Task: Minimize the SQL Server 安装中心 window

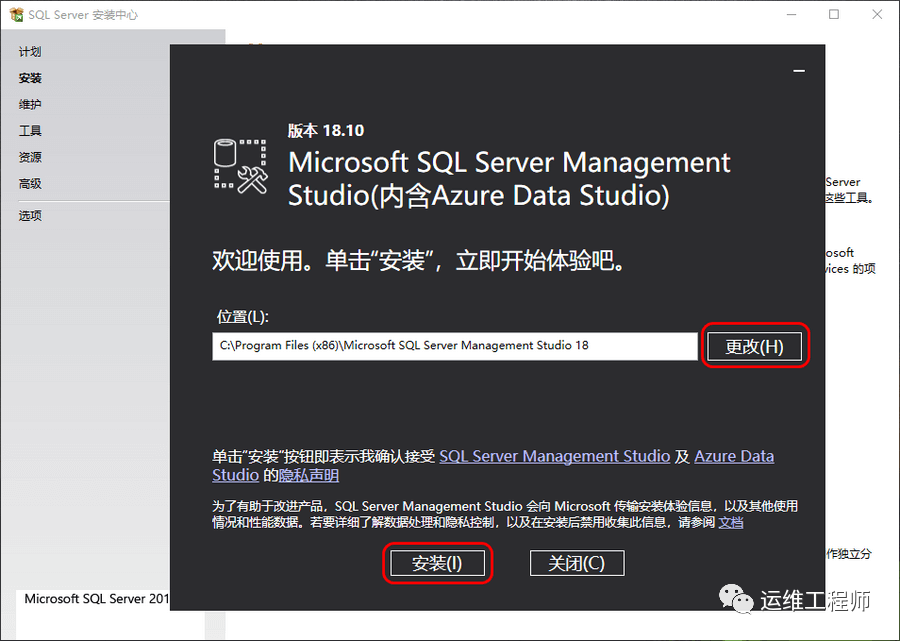Action: click(x=792, y=14)
